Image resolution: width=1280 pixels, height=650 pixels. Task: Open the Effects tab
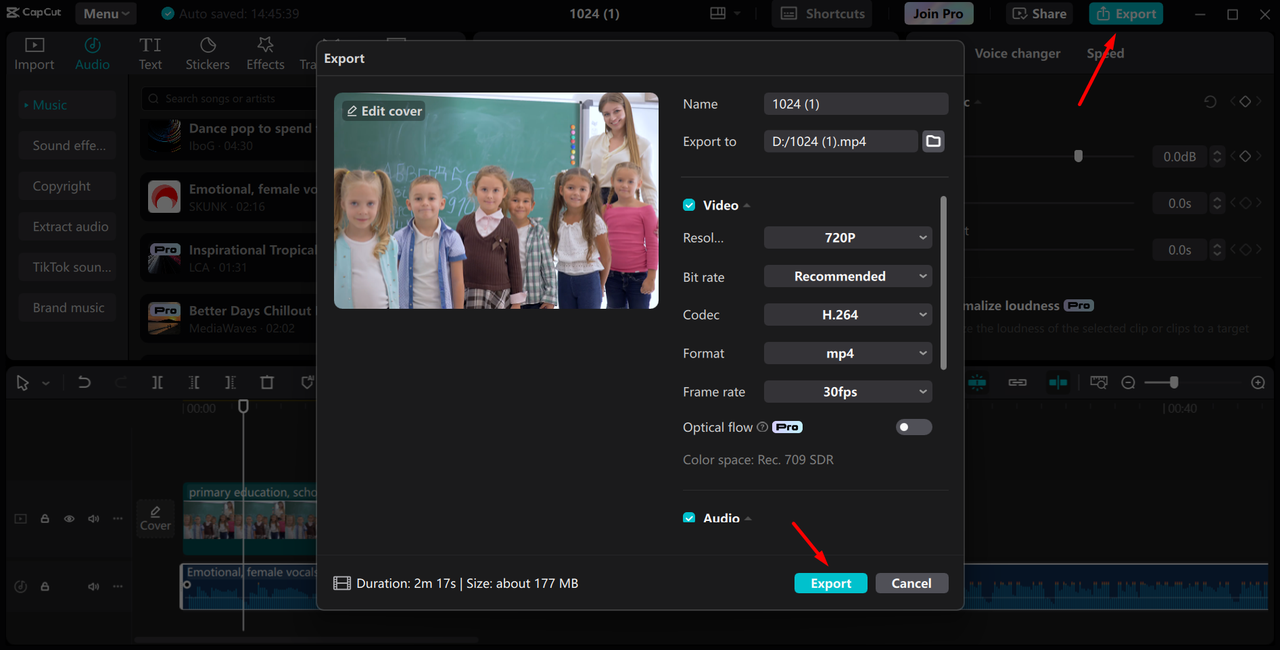click(265, 54)
